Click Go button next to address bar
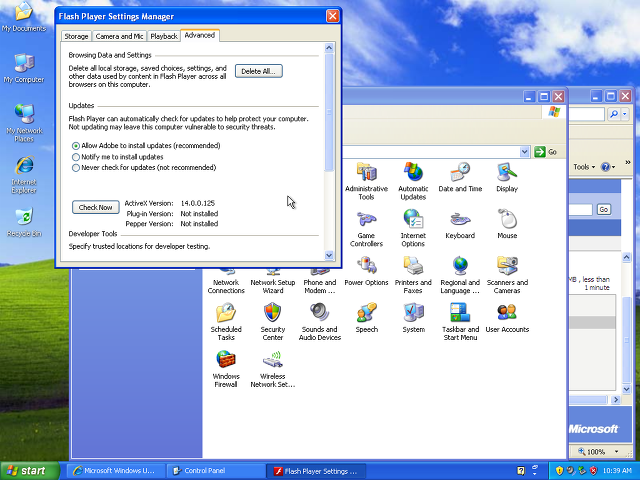Screen dimensions: 640x480 546,152
